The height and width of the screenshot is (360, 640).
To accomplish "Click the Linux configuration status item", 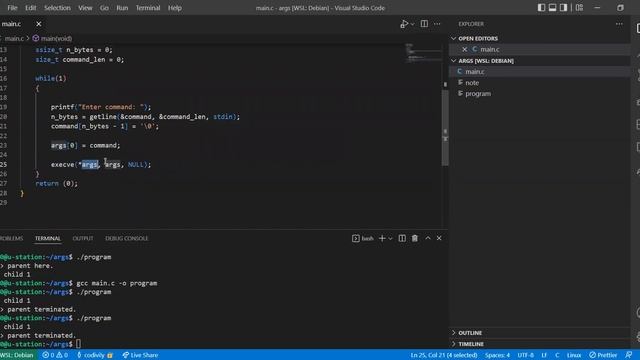I will click(574, 355).
